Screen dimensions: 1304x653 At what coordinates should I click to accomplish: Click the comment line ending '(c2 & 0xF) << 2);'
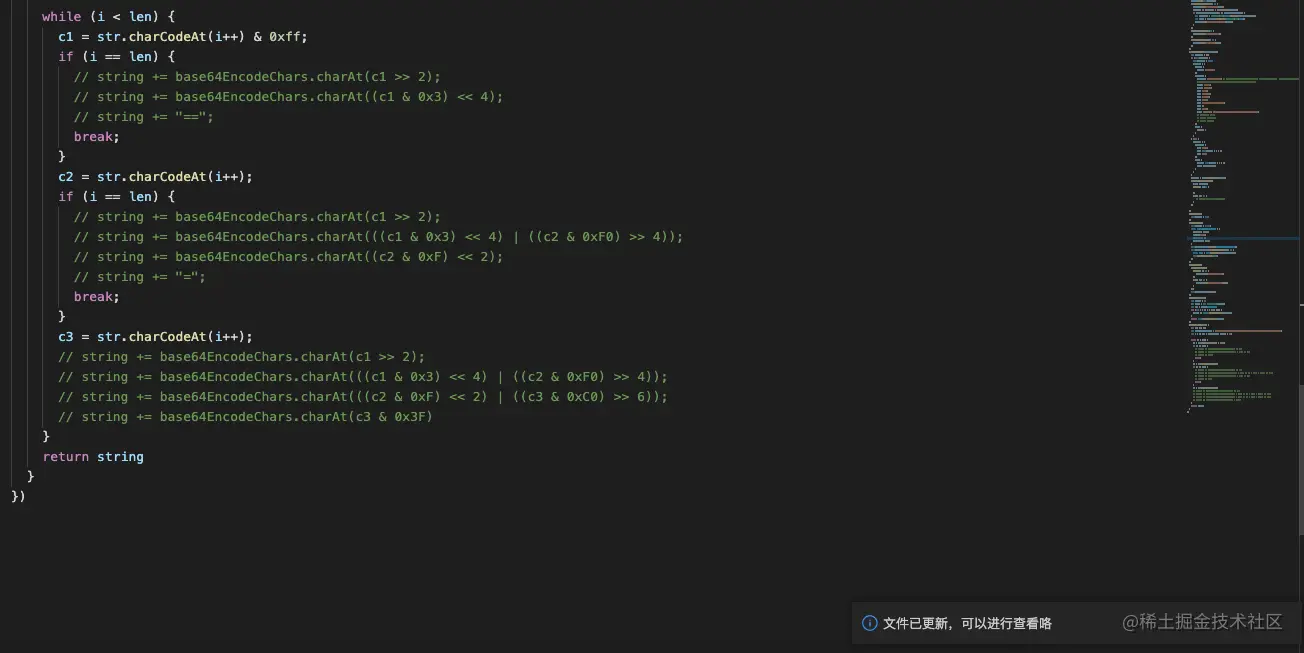288,257
